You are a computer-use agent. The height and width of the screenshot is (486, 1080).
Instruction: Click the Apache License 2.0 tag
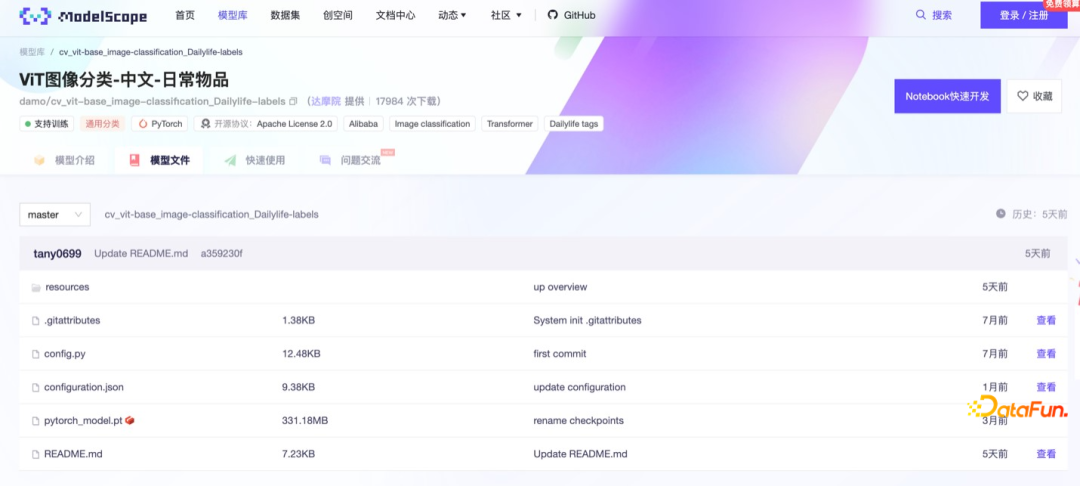coord(266,124)
